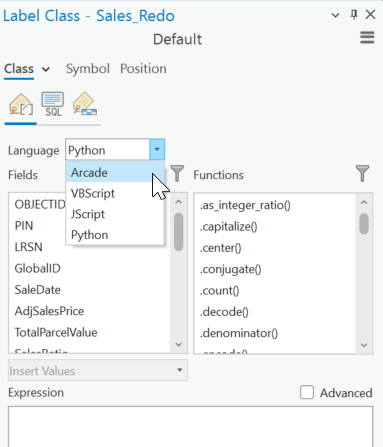
Task: Open the SQL query tab icon
Action: (53, 104)
